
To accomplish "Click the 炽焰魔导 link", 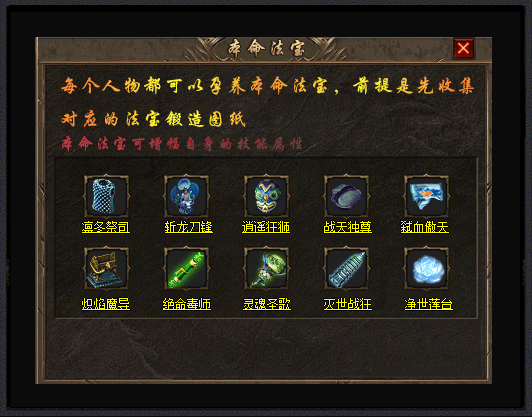I will [106, 304].
